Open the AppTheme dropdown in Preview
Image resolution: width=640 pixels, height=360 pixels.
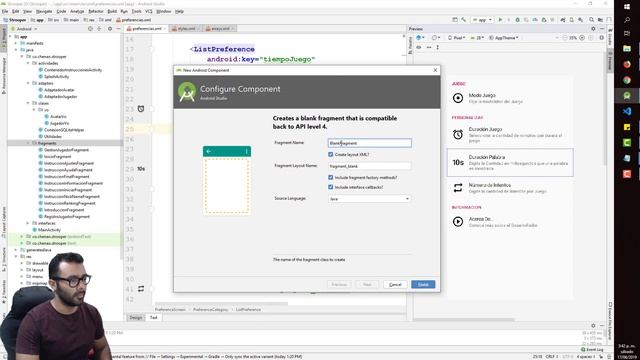(x=504, y=38)
